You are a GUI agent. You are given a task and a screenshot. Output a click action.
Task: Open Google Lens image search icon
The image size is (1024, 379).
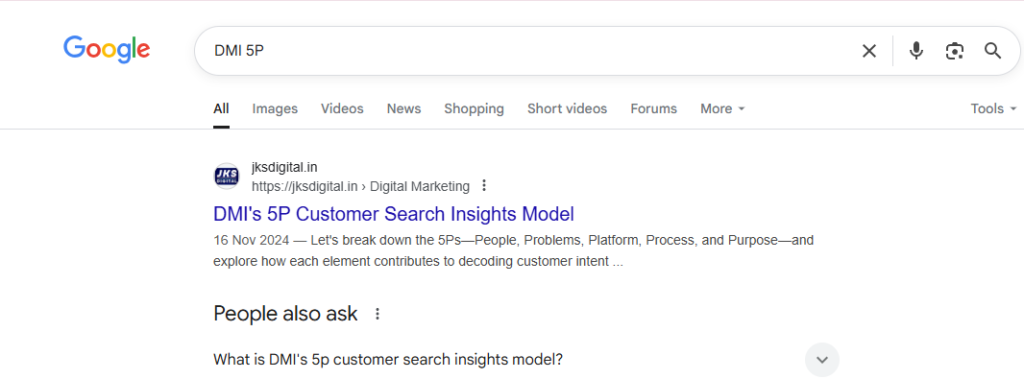(x=954, y=51)
